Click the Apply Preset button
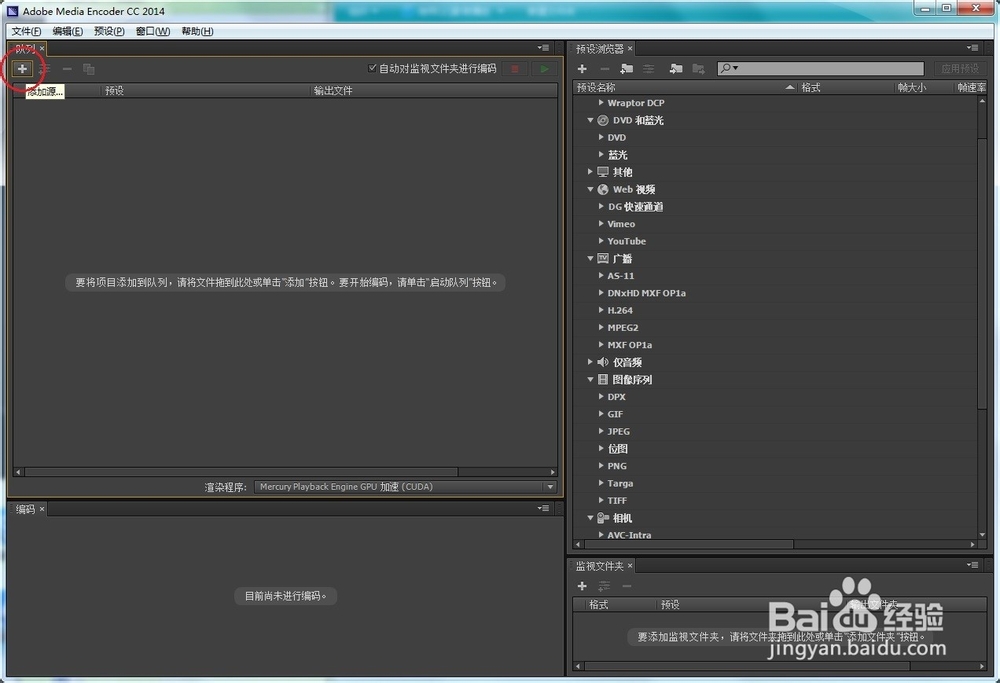 960,68
